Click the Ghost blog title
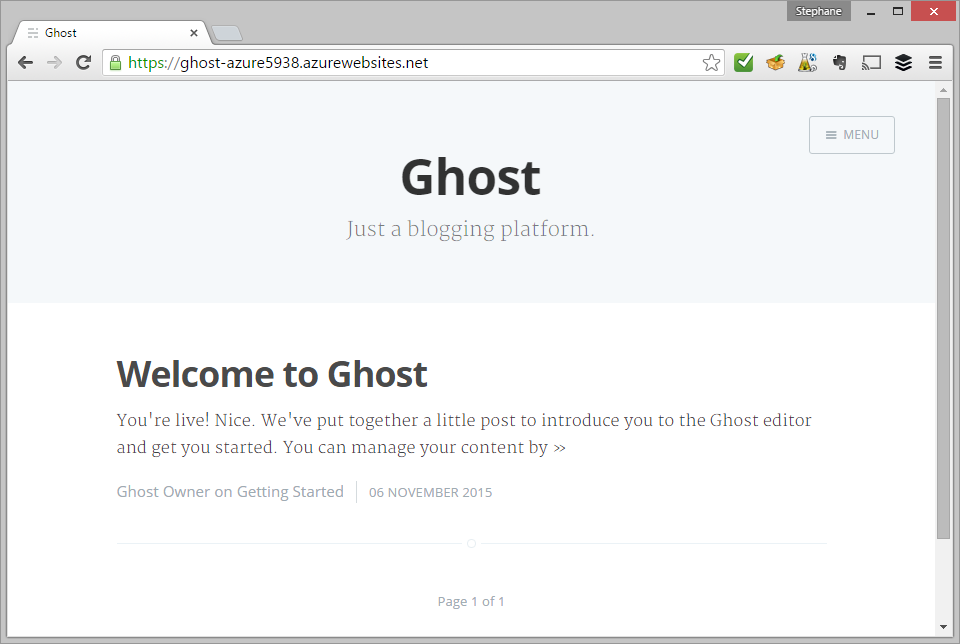Image resolution: width=960 pixels, height=644 pixels. coord(470,178)
